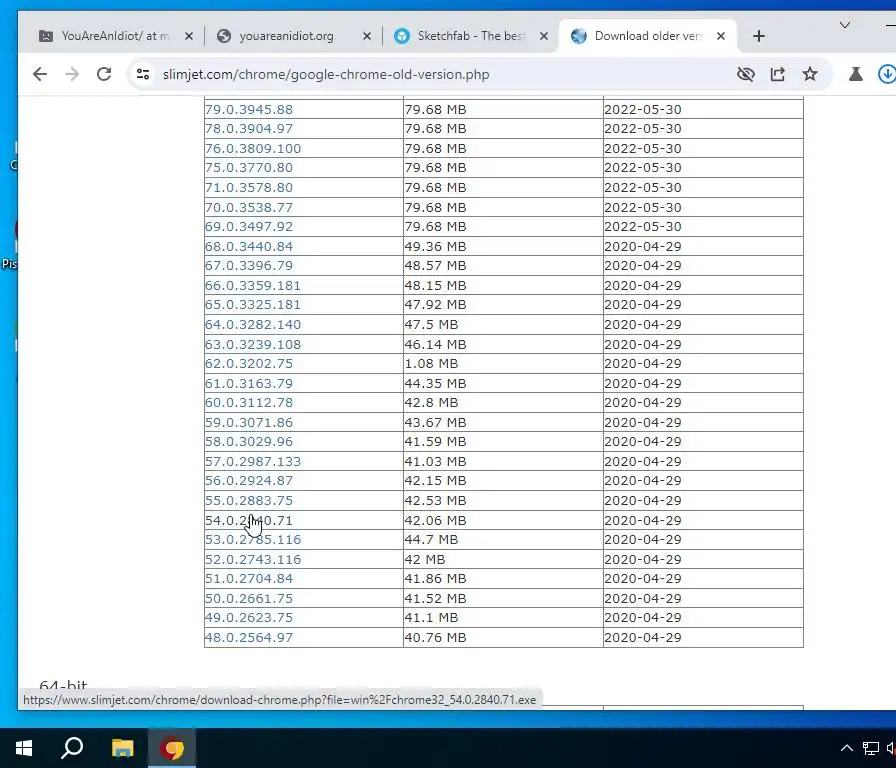This screenshot has height=768, width=896.
Task: Close the youareanidiot.org tab
Action: [367, 36]
